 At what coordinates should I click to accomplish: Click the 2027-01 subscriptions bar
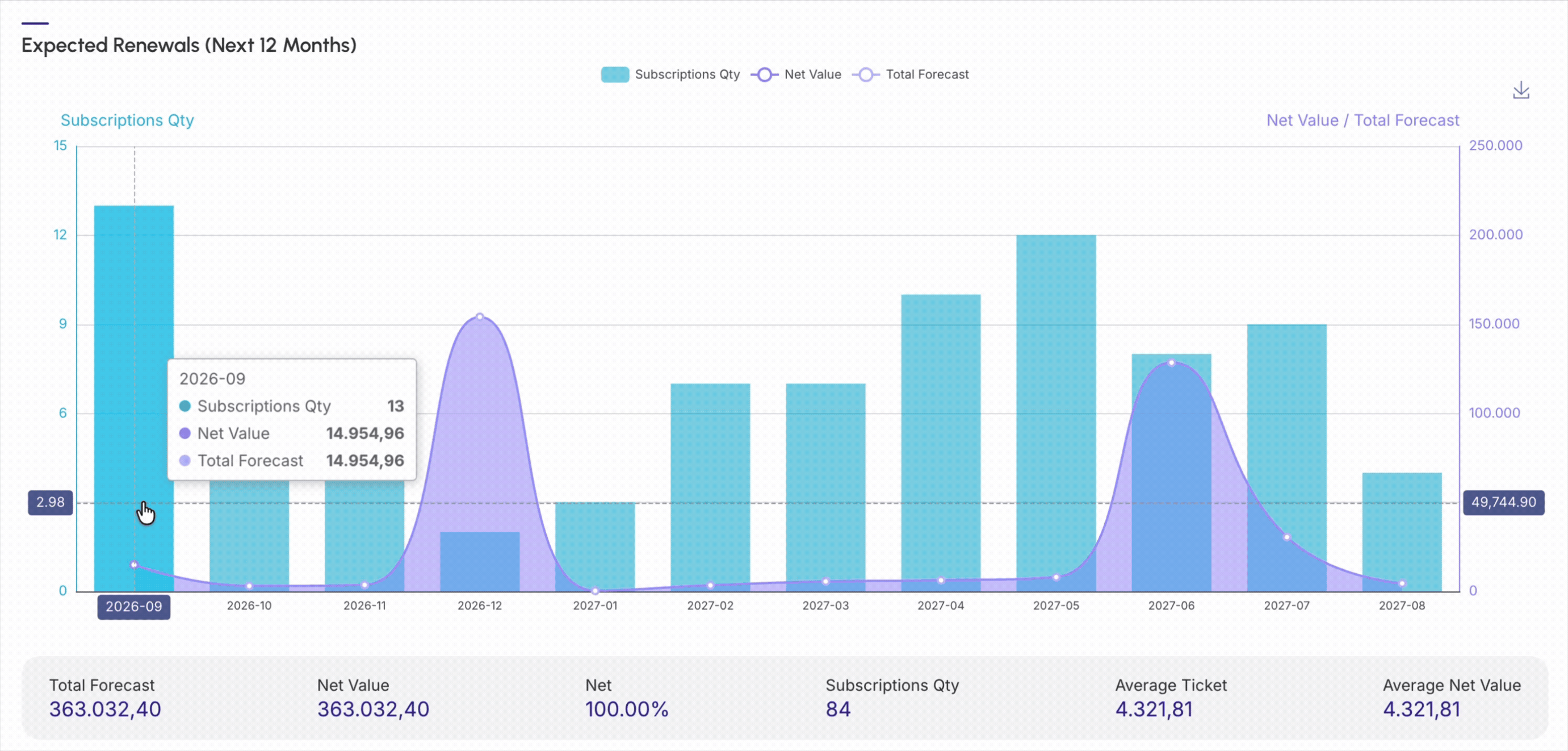click(x=595, y=546)
